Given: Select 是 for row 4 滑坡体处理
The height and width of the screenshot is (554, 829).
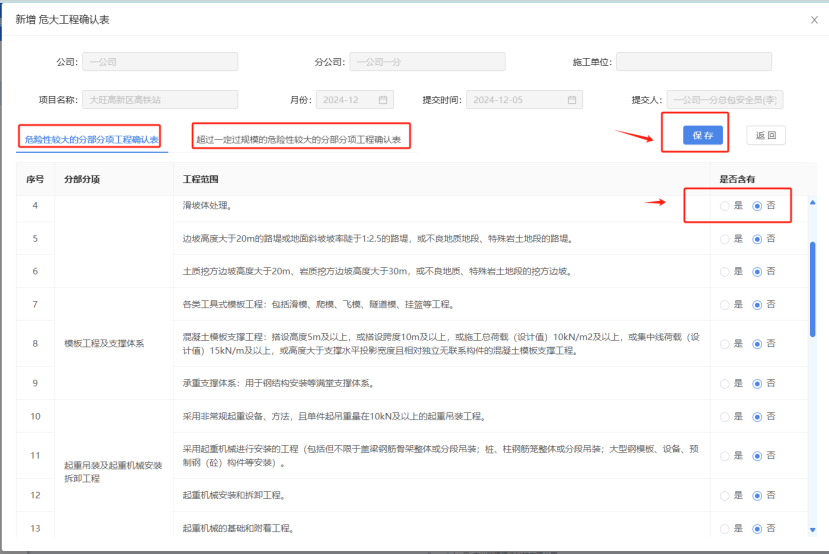Looking at the screenshot, I should [x=725, y=206].
